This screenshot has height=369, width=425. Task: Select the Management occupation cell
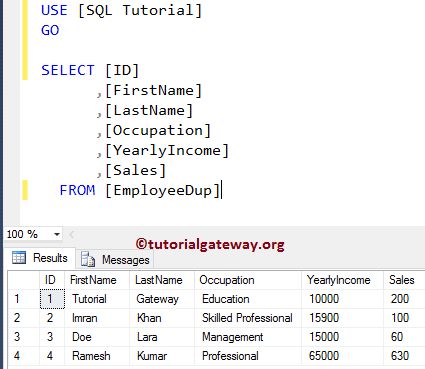(x=248, y=337)
